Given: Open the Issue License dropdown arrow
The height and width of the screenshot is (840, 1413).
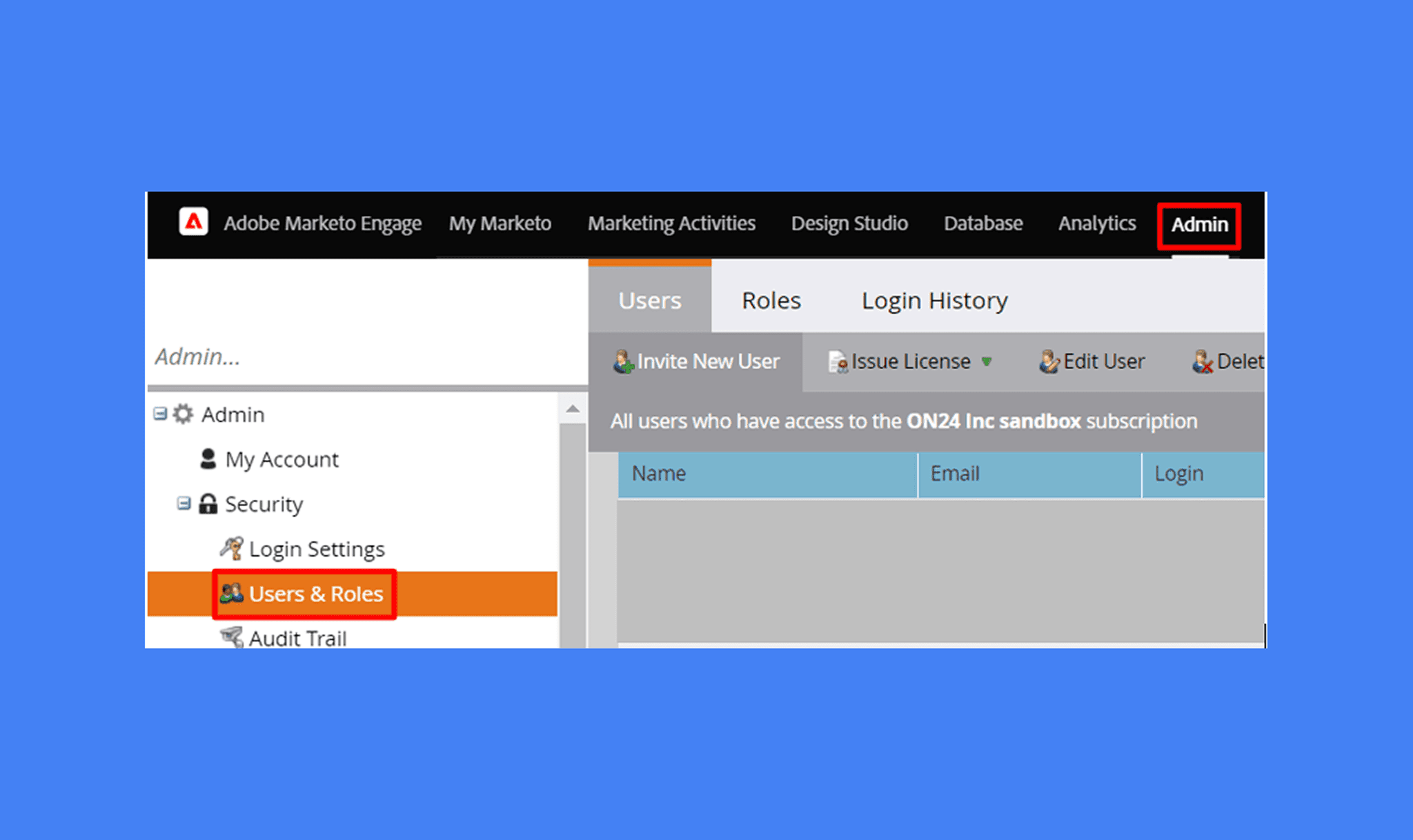Looking at the screenshot, I should (x=987, y=361).
